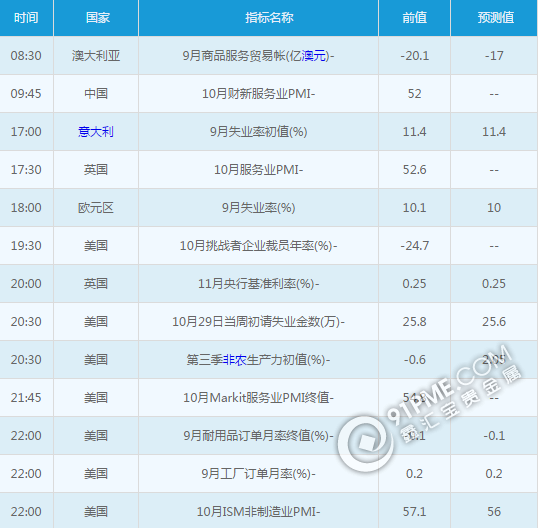Click the 21:45 time cell

point(26,398)
